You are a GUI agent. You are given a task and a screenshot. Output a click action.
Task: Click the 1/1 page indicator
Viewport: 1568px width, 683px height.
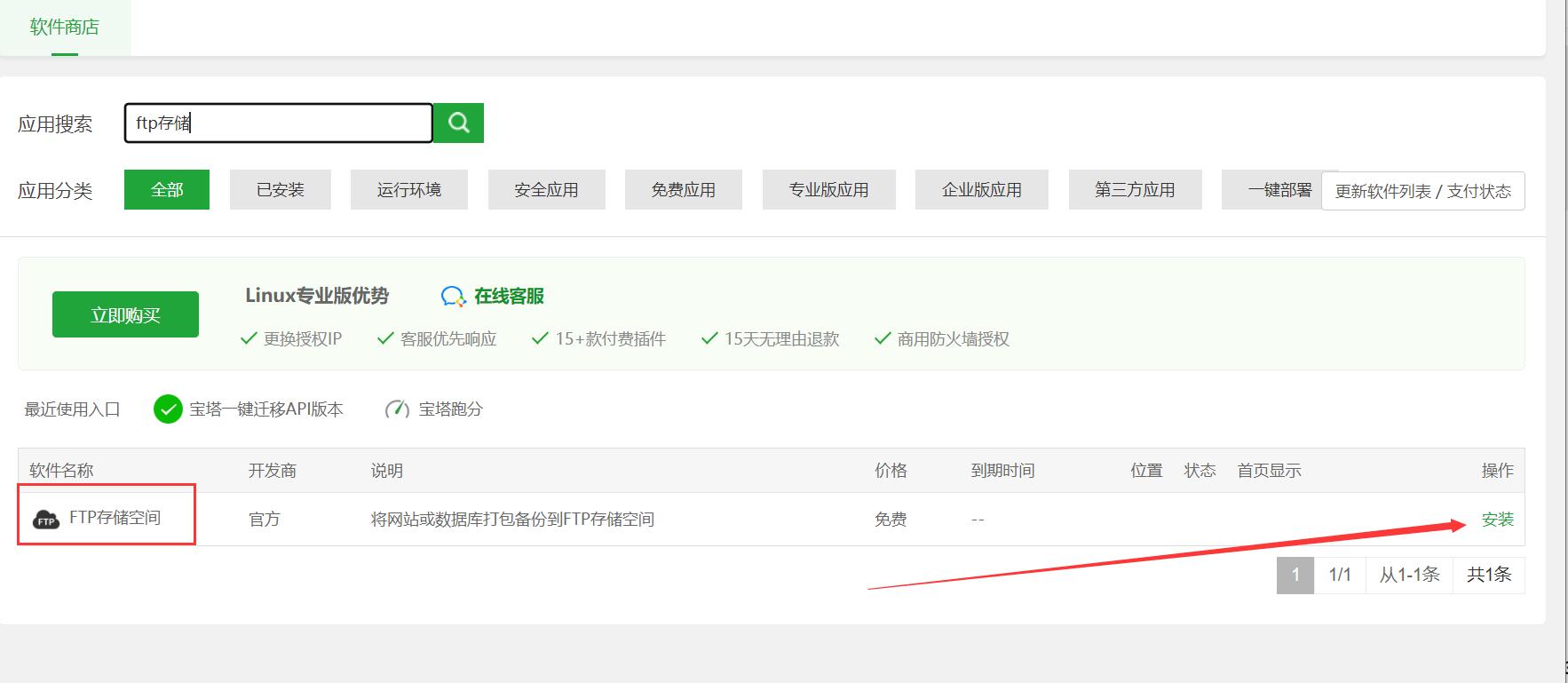click(x=1340, y=575)
